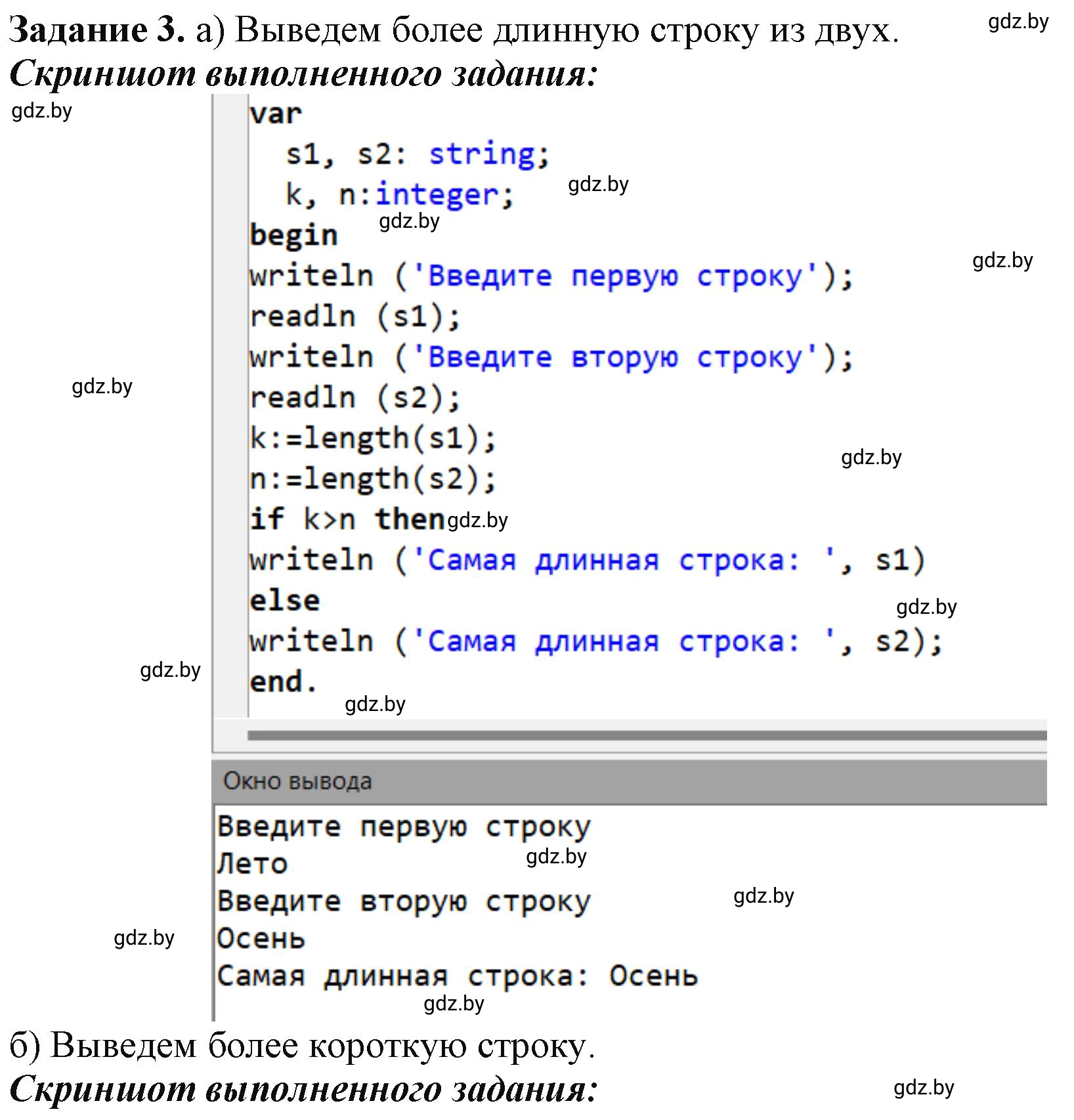Click the text 'б) Выведем более короткую строку.'
Screen dimensions: 1074x1120
[303, 1045]
